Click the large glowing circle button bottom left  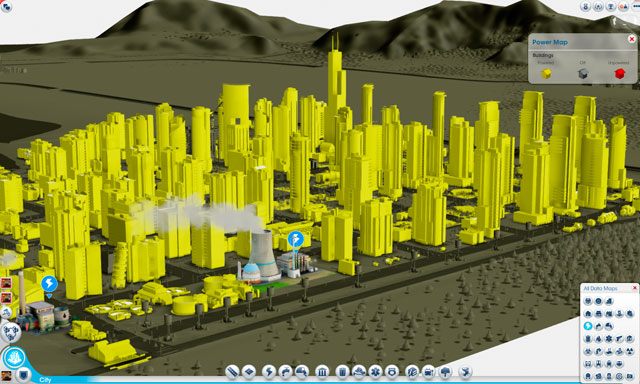[13, 358]
